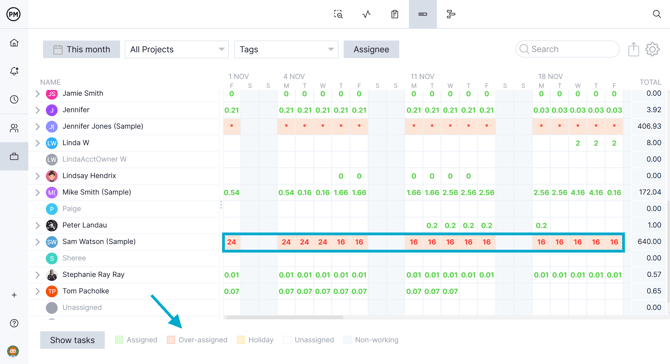Open the Tags dropdown
The width and height of the screenshot is (670, 364).
[x=286, y=50]
